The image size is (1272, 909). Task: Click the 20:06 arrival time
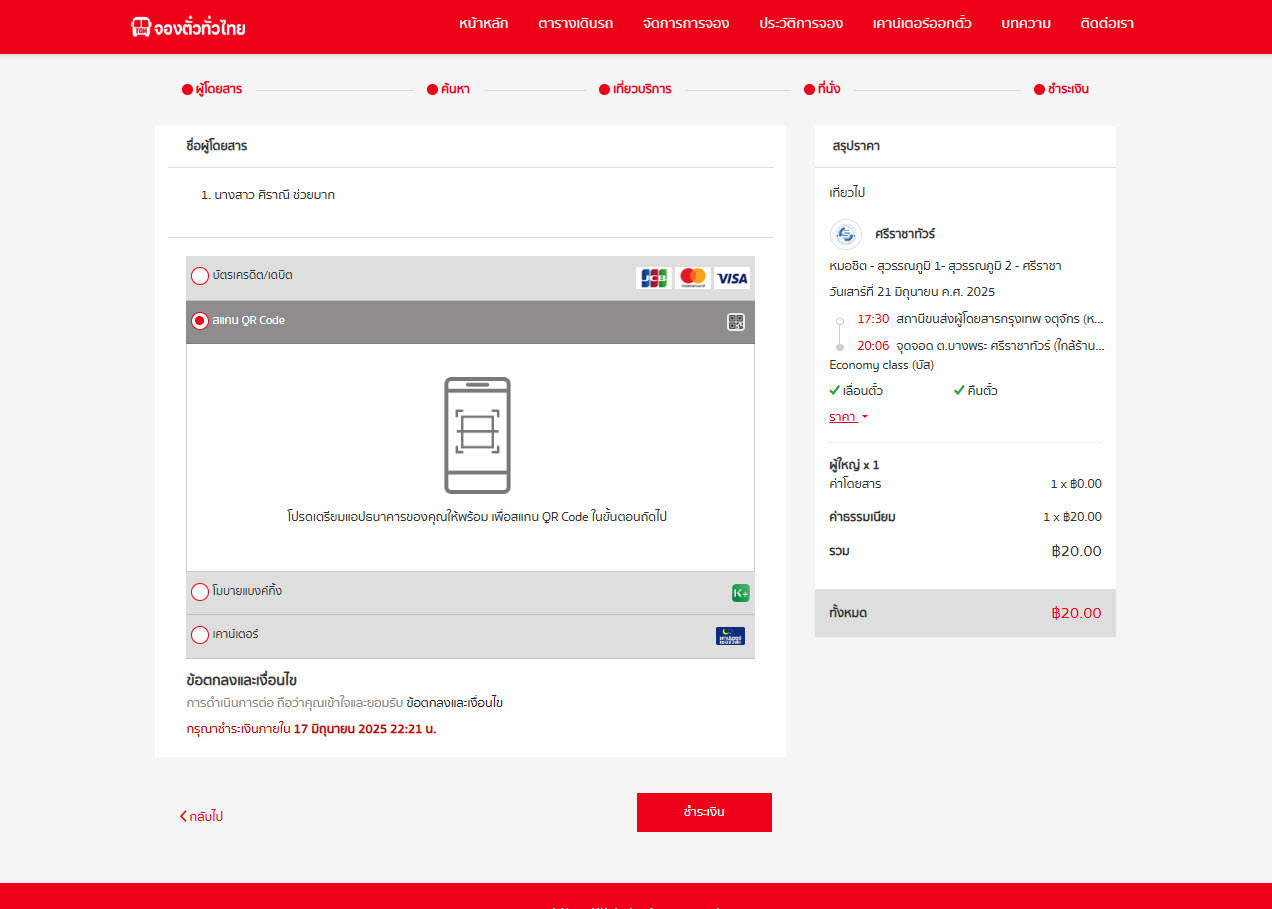[873, 346]
